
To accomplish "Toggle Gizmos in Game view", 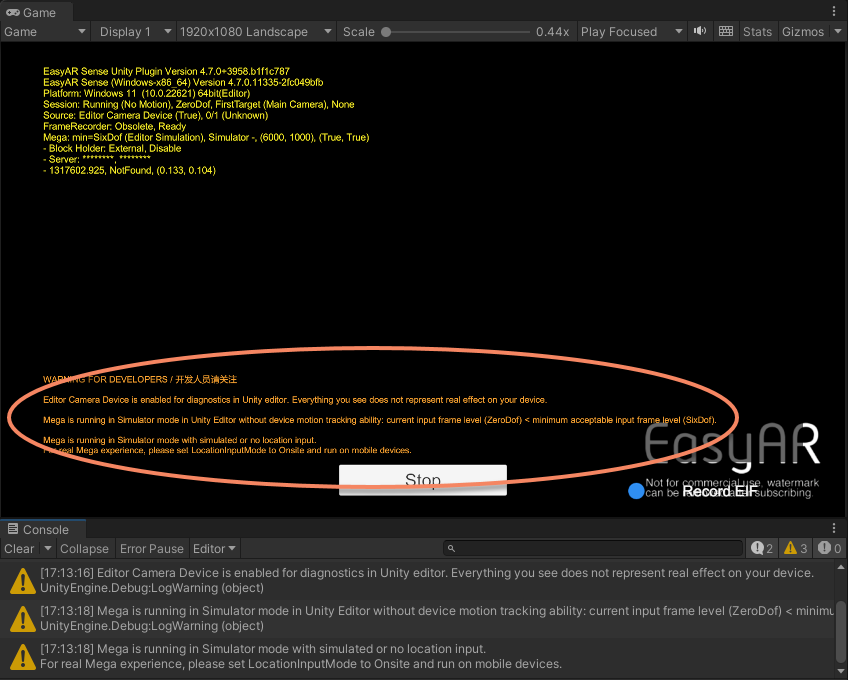I will [x=803, y=32].
